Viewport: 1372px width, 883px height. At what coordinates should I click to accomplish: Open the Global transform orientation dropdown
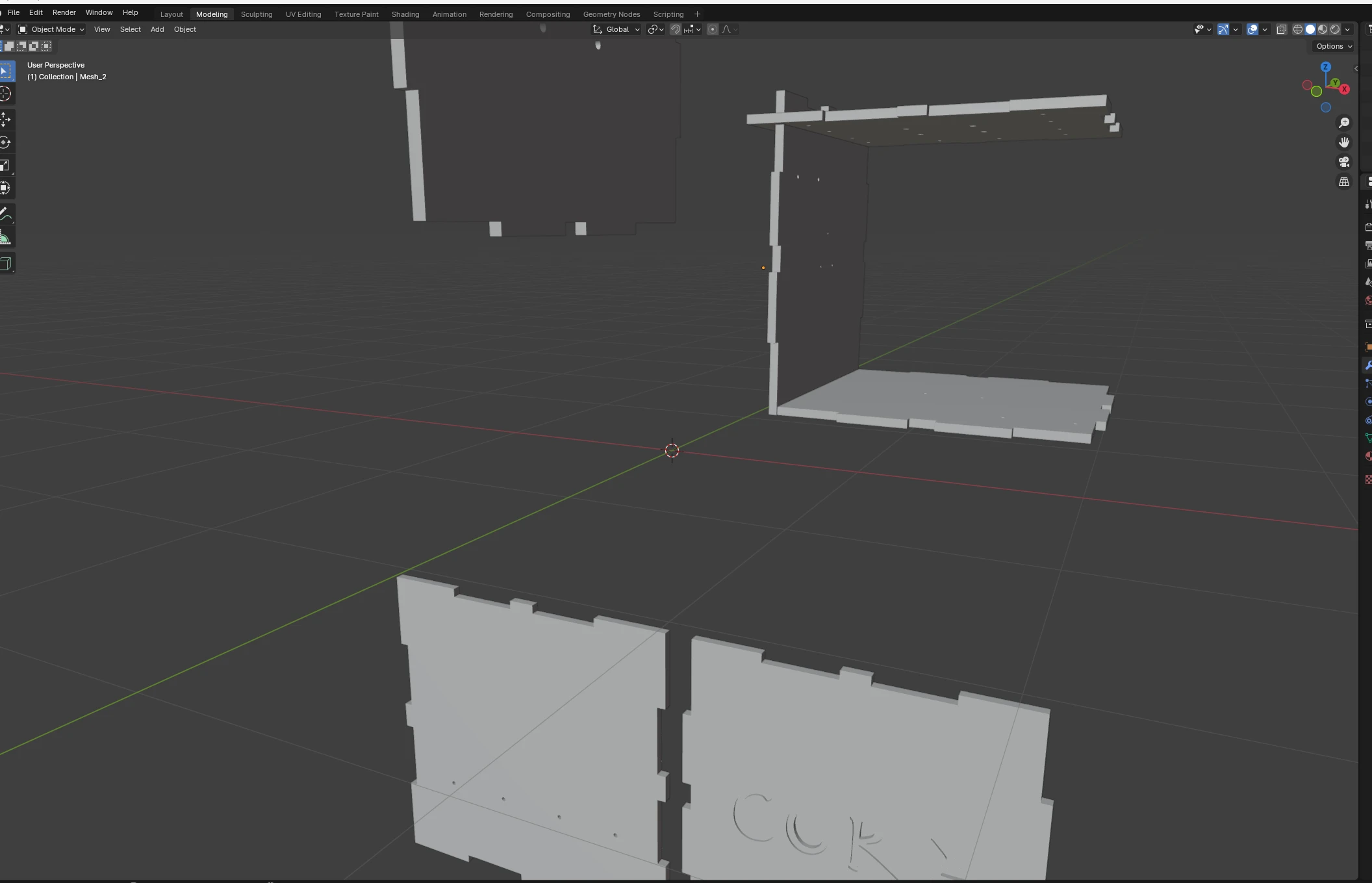point(616,29)
